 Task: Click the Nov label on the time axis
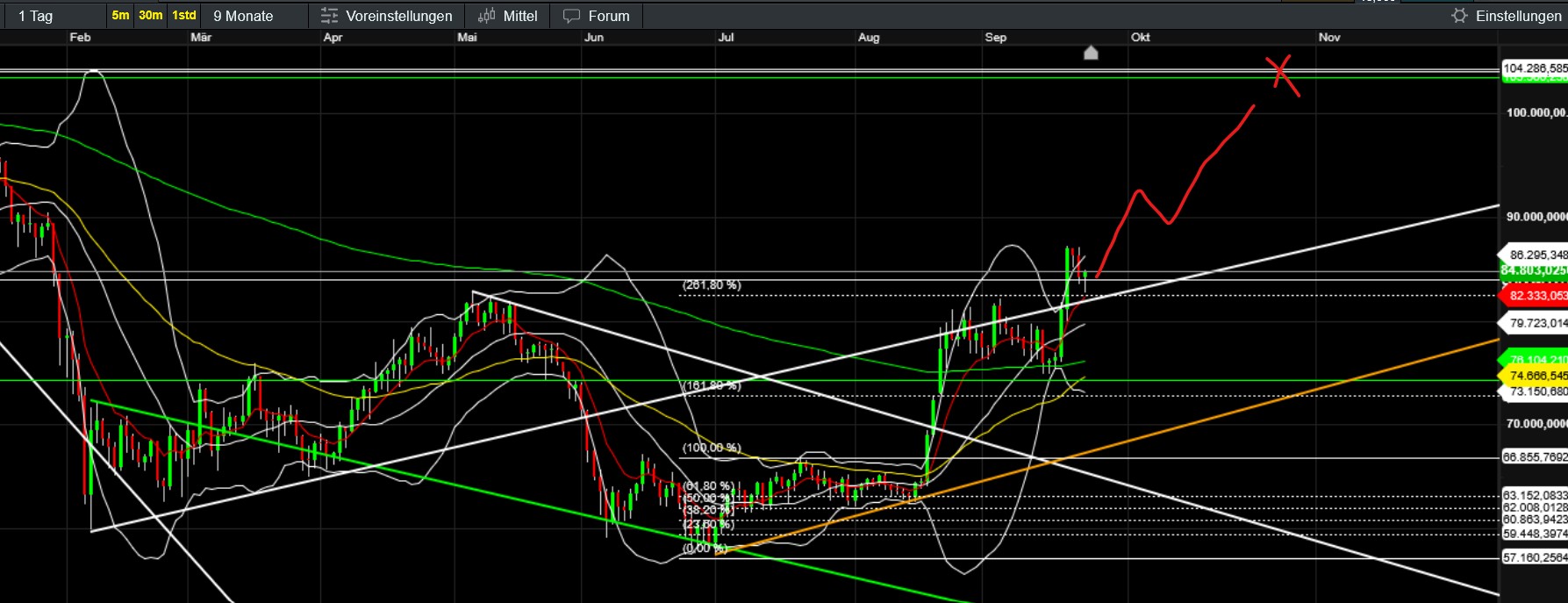tap(1329, 37)
